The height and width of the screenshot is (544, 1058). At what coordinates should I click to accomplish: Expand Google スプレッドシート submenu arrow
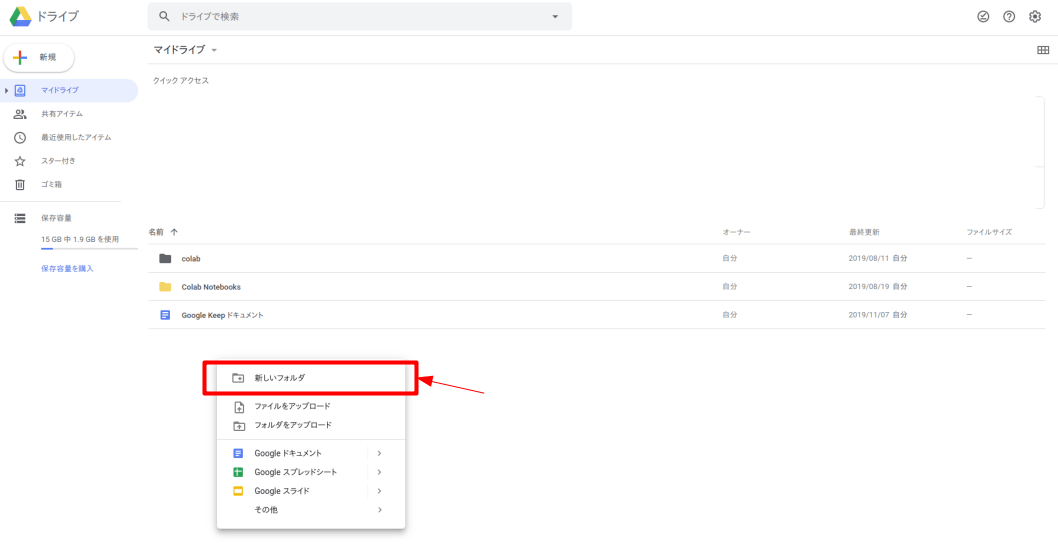380,472
